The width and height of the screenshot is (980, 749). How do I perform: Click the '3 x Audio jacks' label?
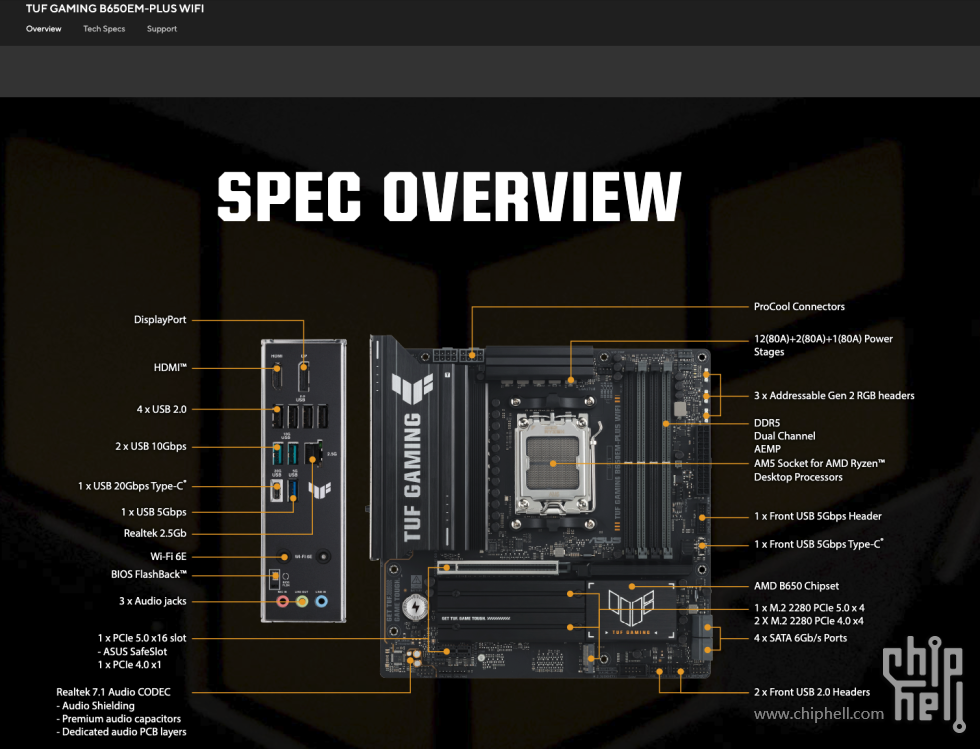coord(152,601)
